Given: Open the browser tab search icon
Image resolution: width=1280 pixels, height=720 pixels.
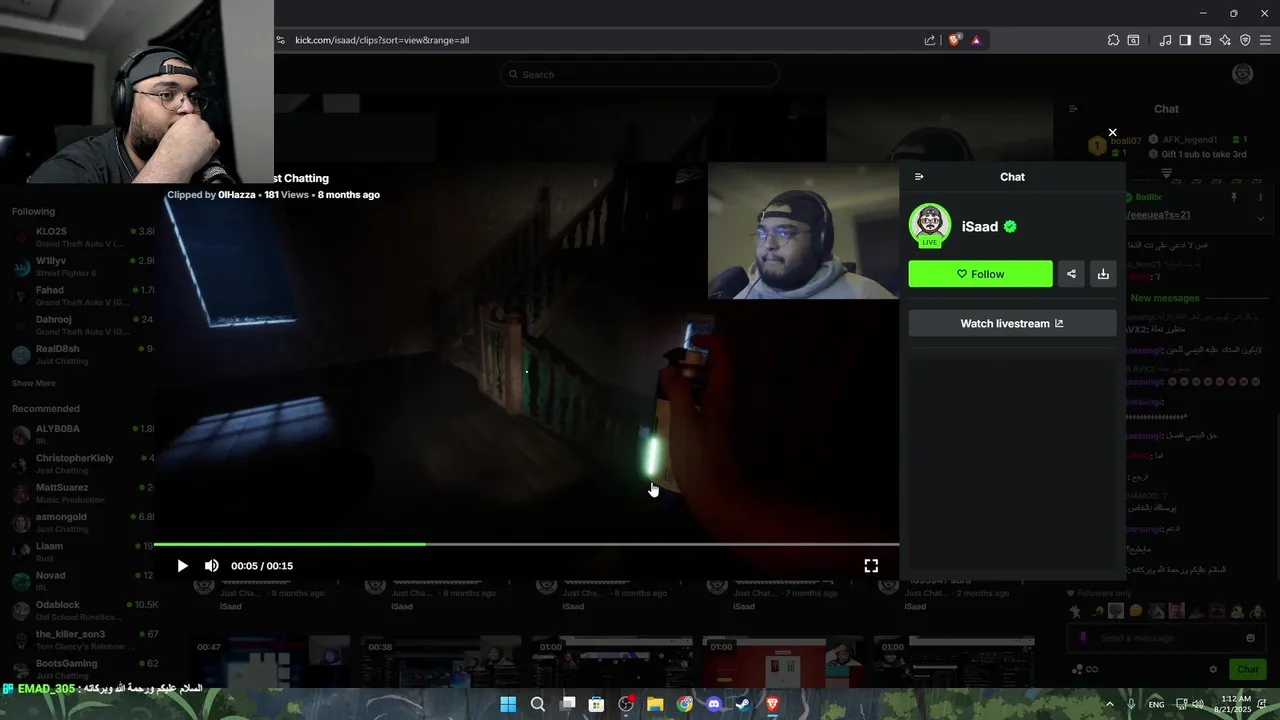Looking at the screenshot, I should pyautogui.click(x=1133, y=40).
